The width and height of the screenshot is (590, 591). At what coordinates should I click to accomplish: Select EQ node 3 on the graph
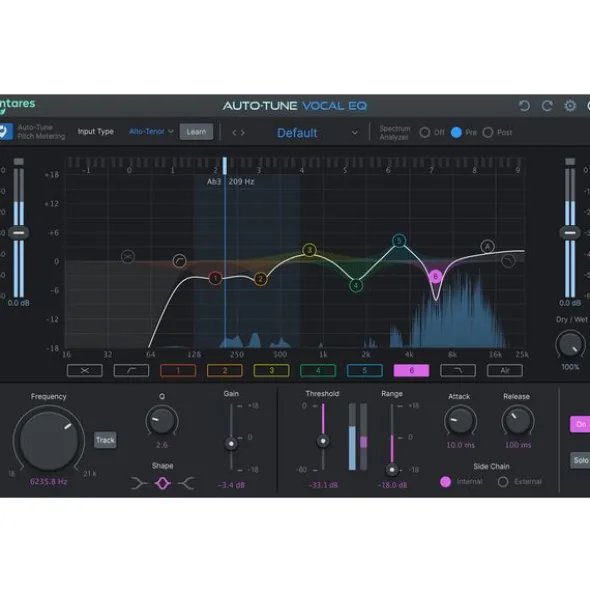tap(309, 250)
